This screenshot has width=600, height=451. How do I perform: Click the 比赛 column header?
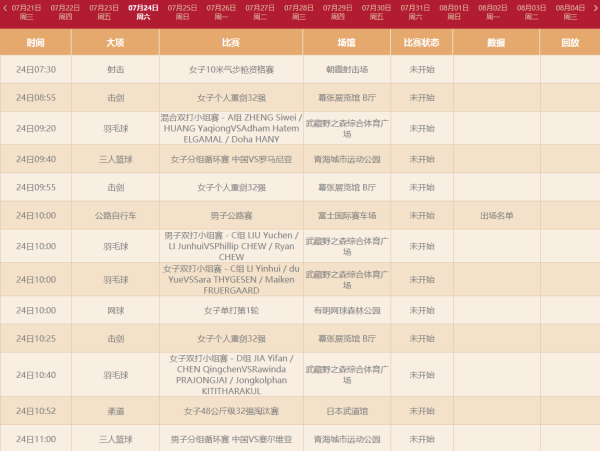click(231, 42)
